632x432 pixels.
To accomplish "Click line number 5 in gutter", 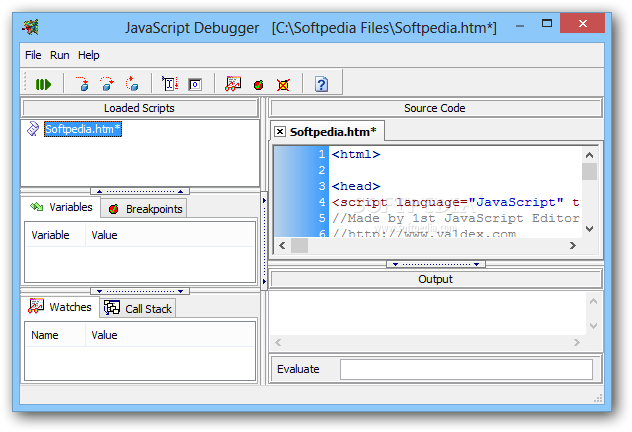I will pyautogui.click(x=322, y=218).
